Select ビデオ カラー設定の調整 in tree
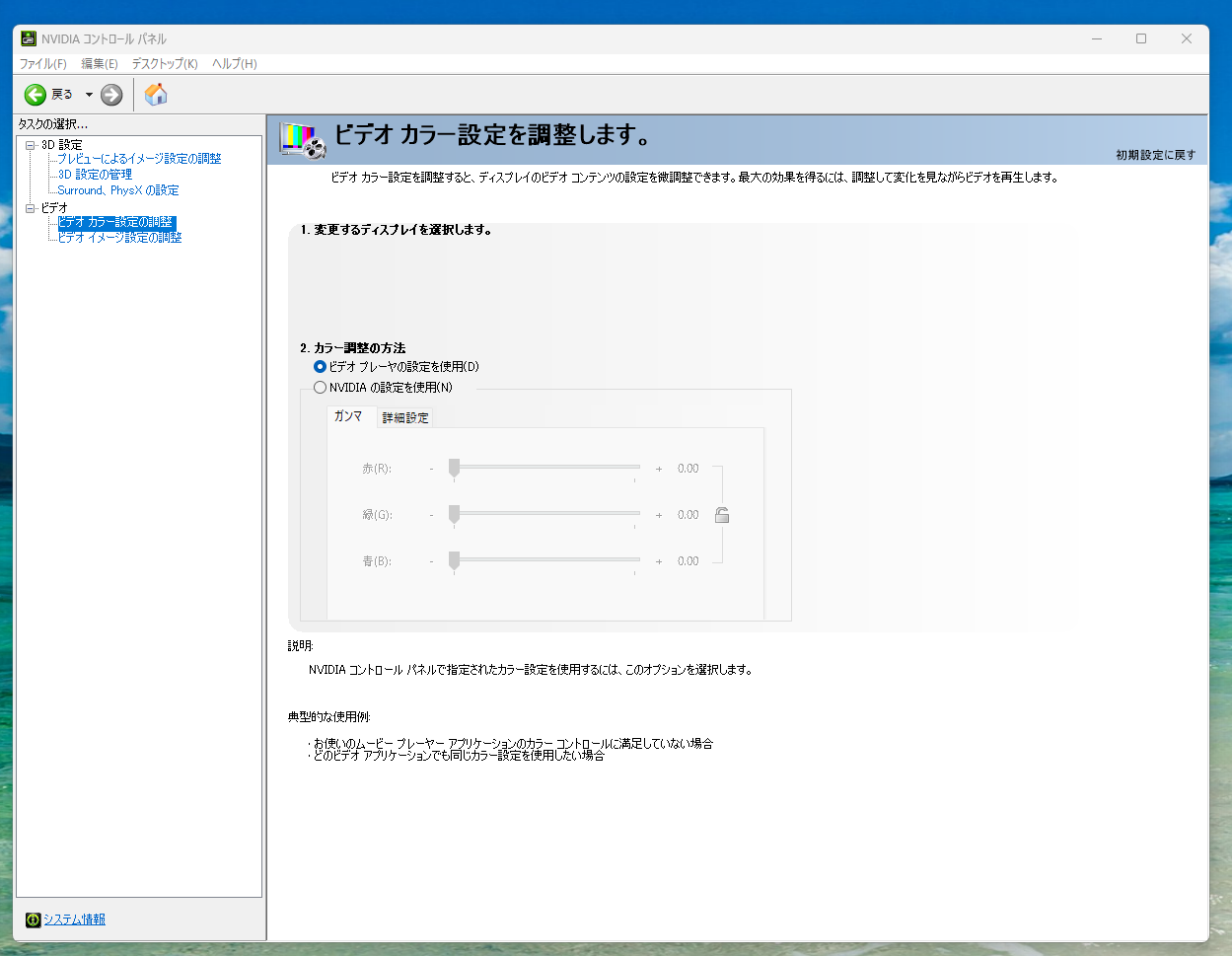 115,222
